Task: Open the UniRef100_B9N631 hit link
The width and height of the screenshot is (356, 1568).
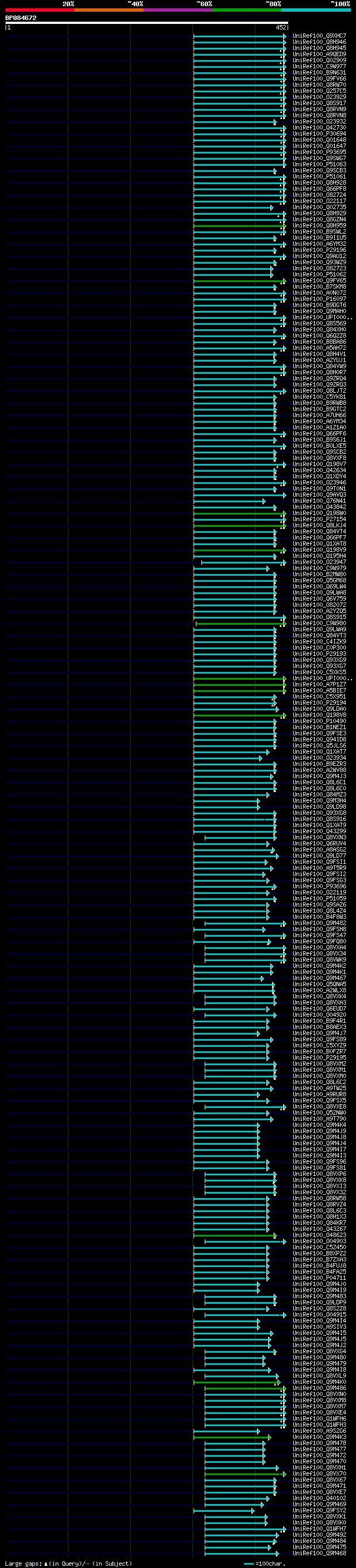Action: [x=319, y=72]
